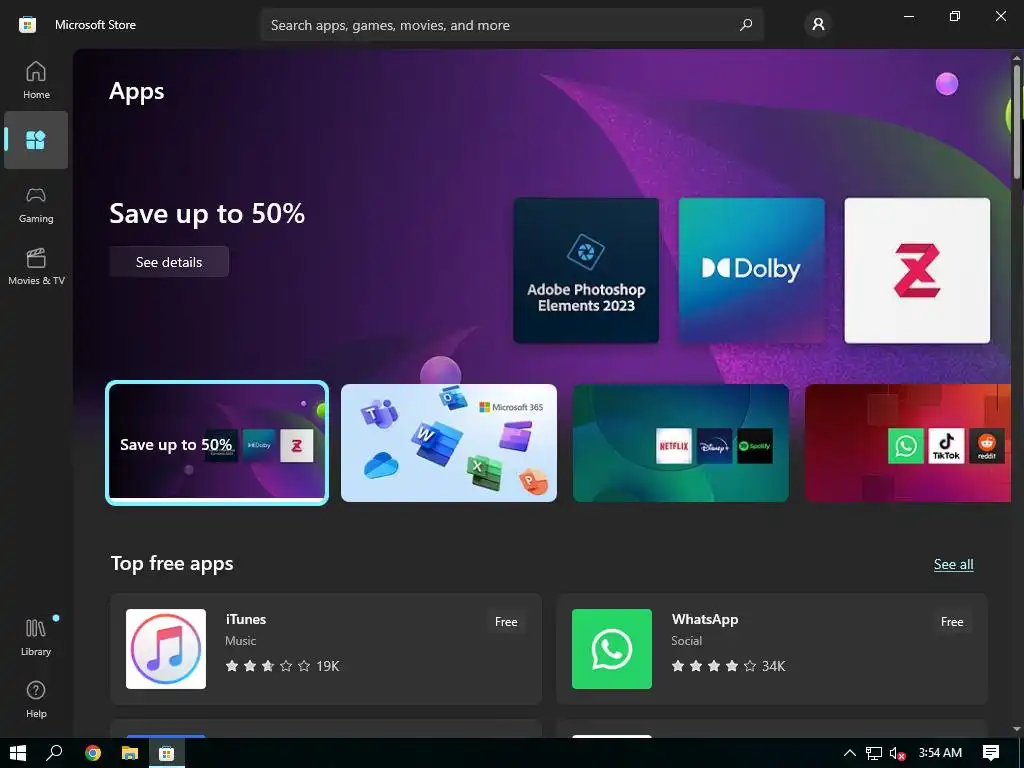Click the iTunes app title
Screen dimensions: 1024x768
(x=246, y=619)
